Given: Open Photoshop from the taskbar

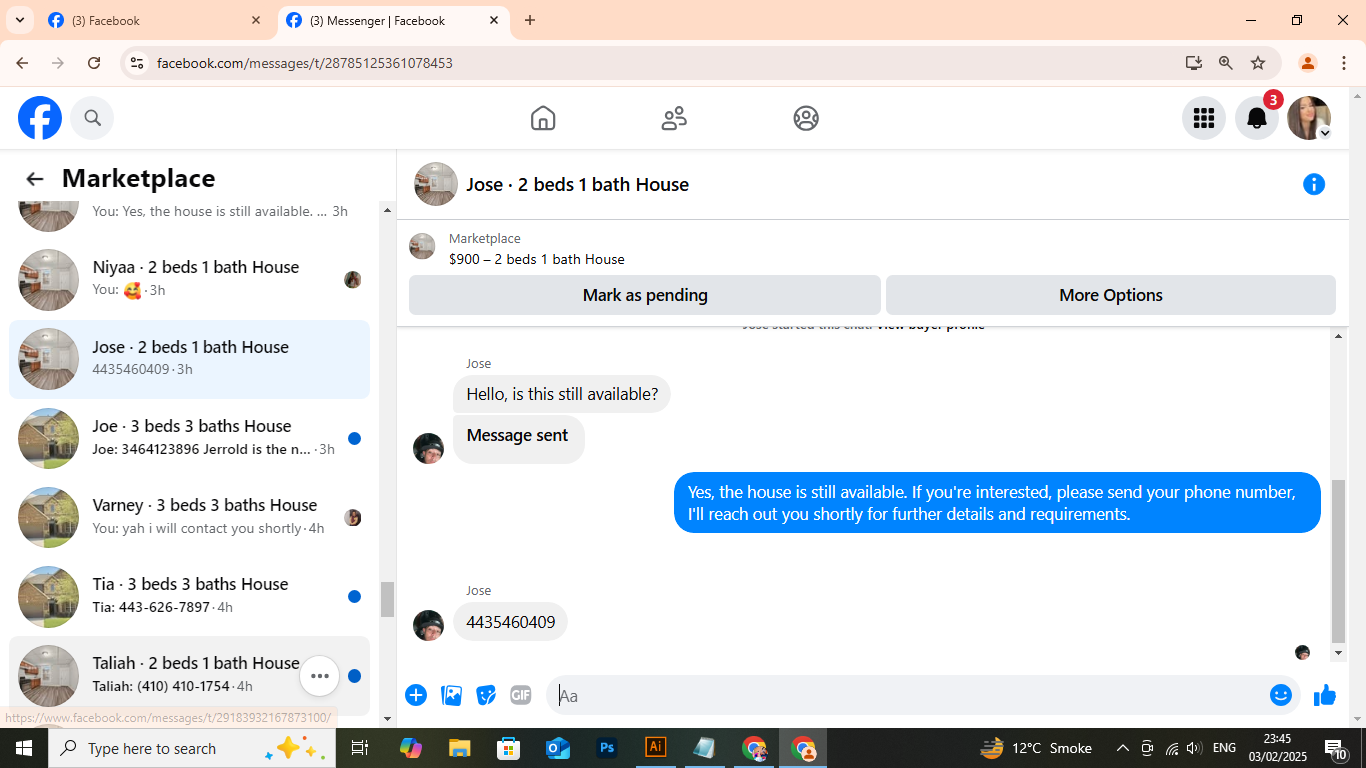Looking at the screenshot, I should pos(607,748).
